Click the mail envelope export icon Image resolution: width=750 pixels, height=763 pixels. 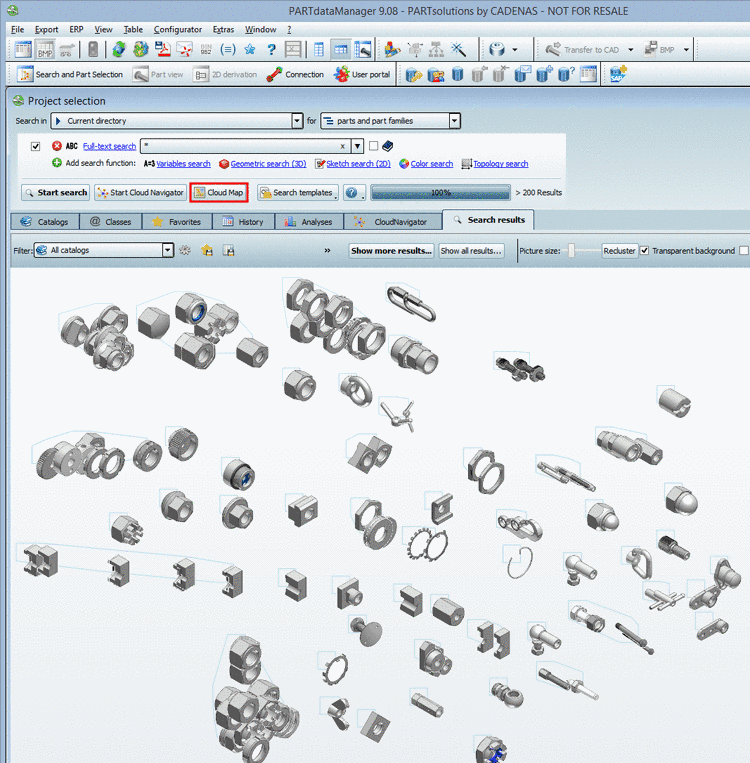[x=184, y=49]
